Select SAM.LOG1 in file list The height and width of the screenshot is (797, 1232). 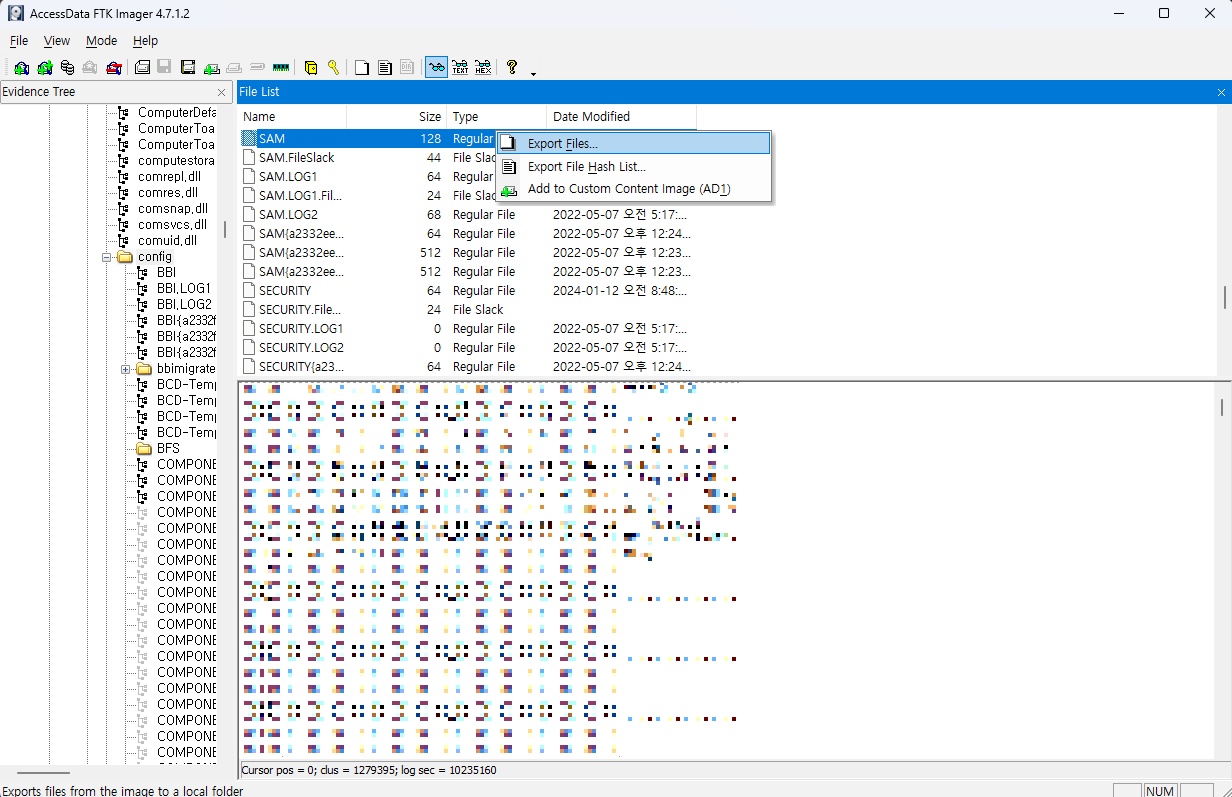coord(288,176)
